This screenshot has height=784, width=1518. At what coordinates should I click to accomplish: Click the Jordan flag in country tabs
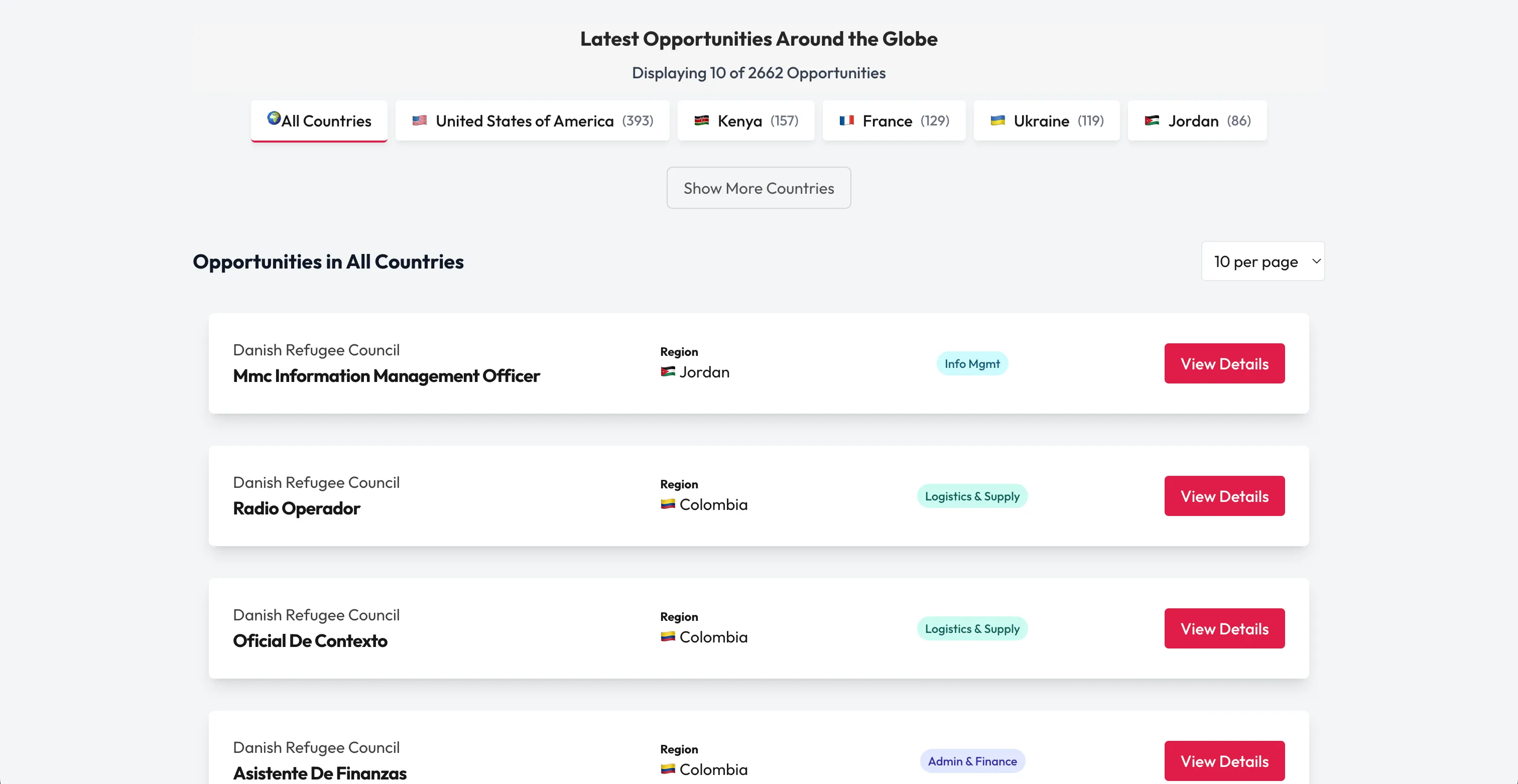pos(1152,121)
